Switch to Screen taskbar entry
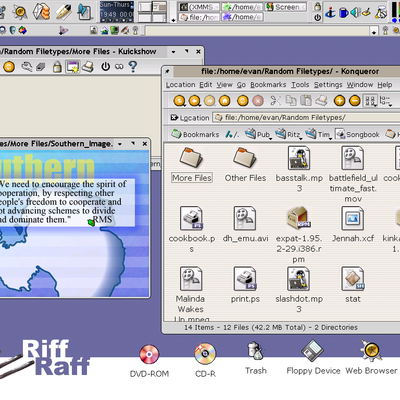The image size is (400, 400). [286, 7]
